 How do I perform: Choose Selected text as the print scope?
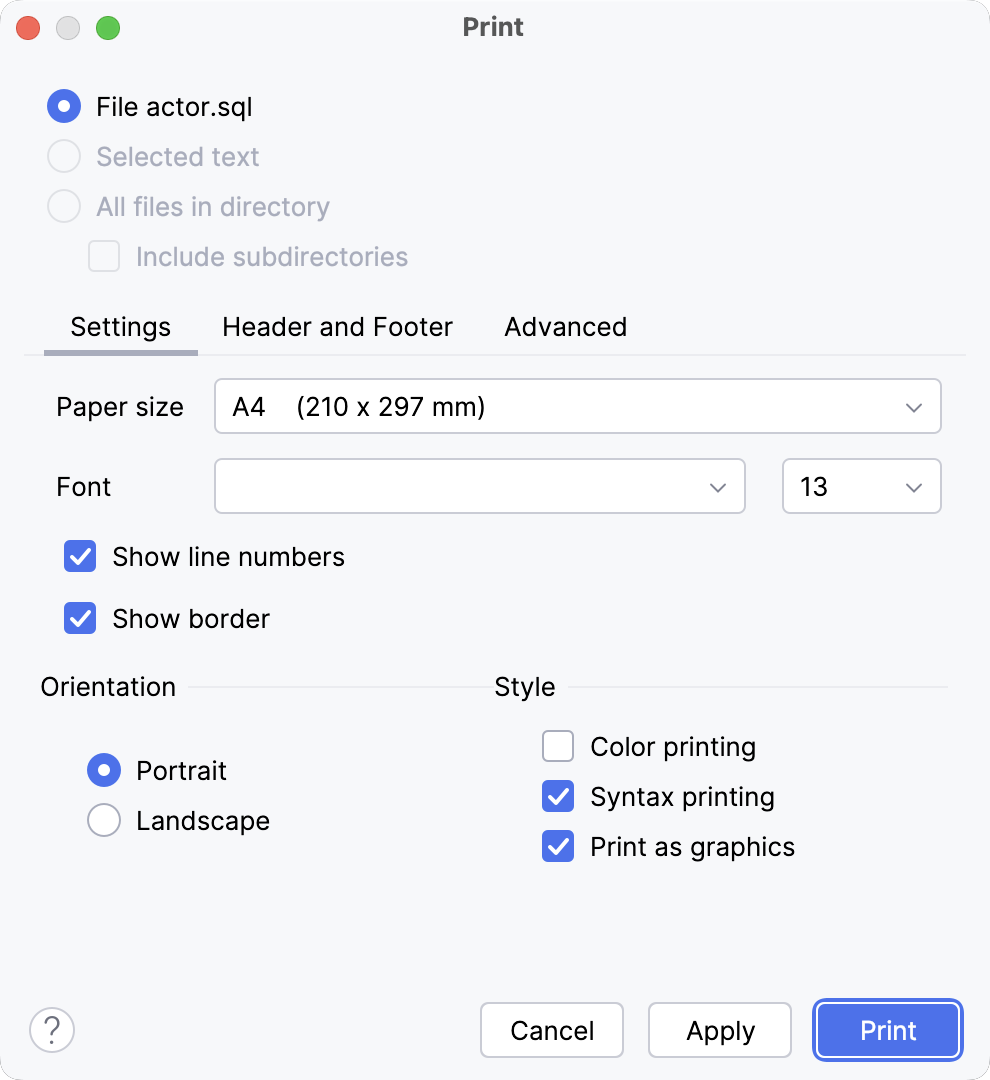63,156
